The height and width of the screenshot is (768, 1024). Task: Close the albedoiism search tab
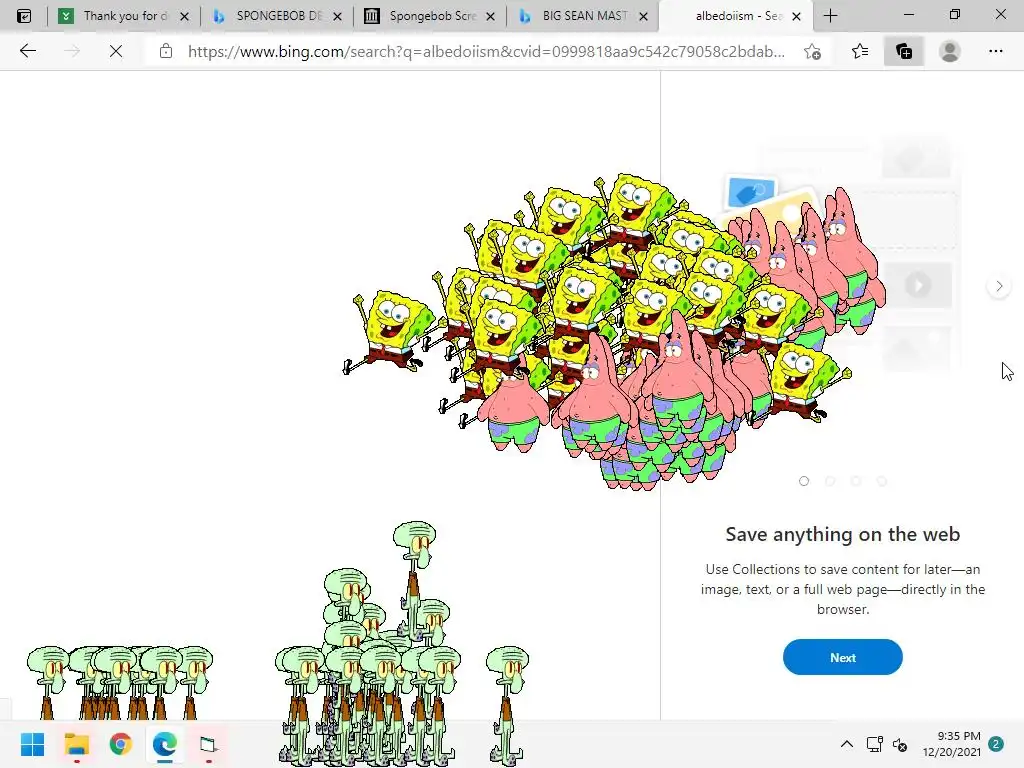click(x=796, y=16)
